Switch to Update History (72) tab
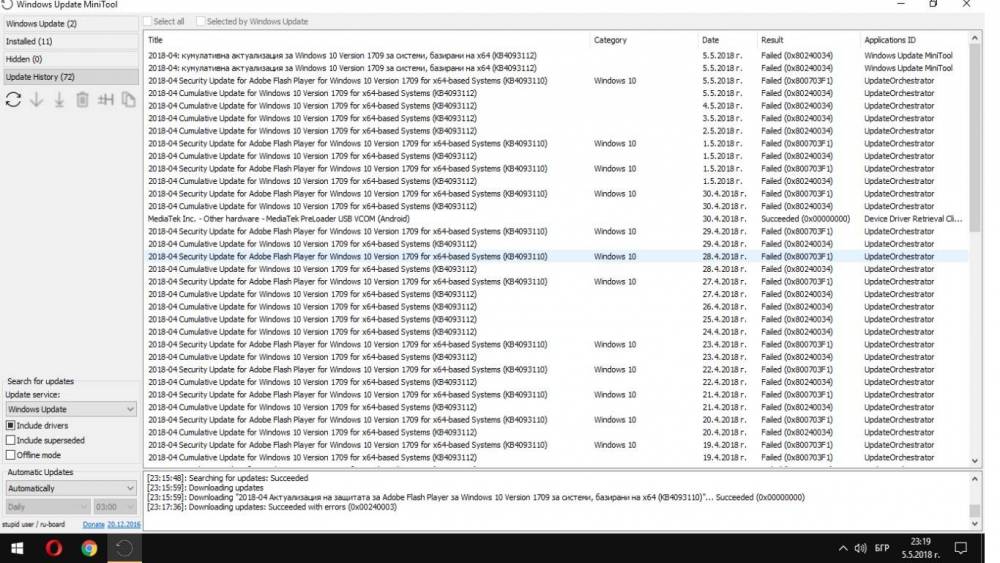 (x=70, y=77)
